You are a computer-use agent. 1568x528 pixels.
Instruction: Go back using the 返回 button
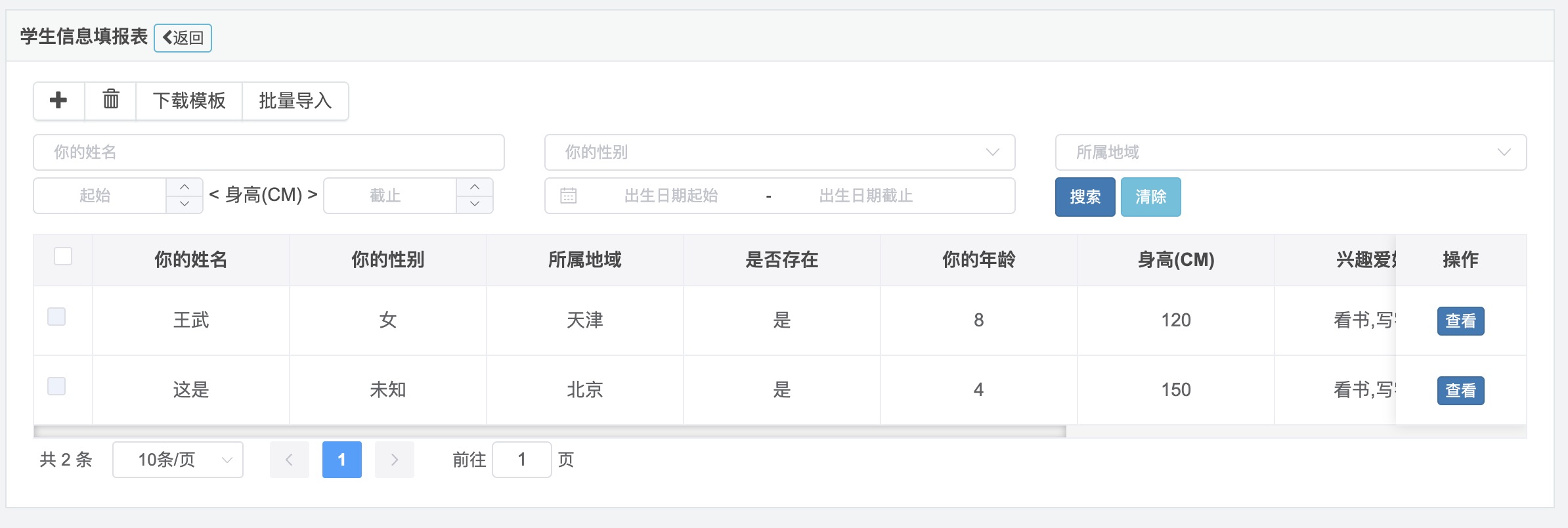tap(183, 37)
